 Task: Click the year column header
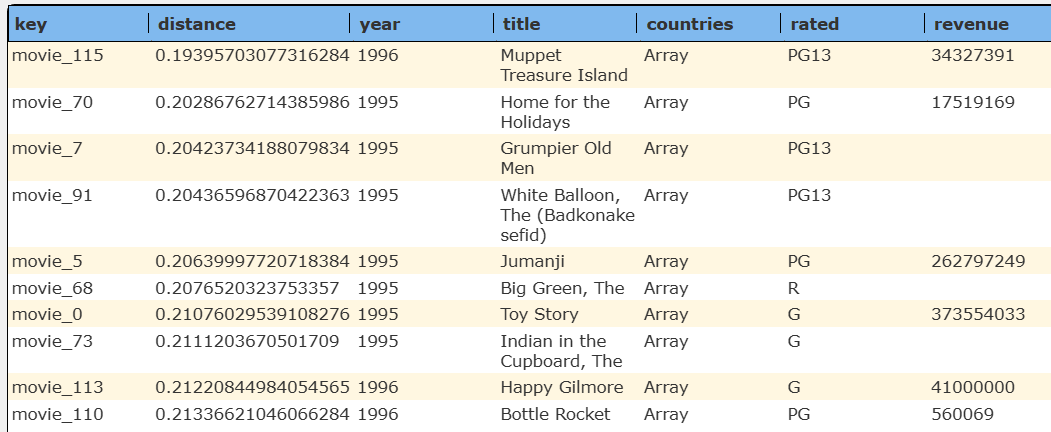click(x=379, y=24)
